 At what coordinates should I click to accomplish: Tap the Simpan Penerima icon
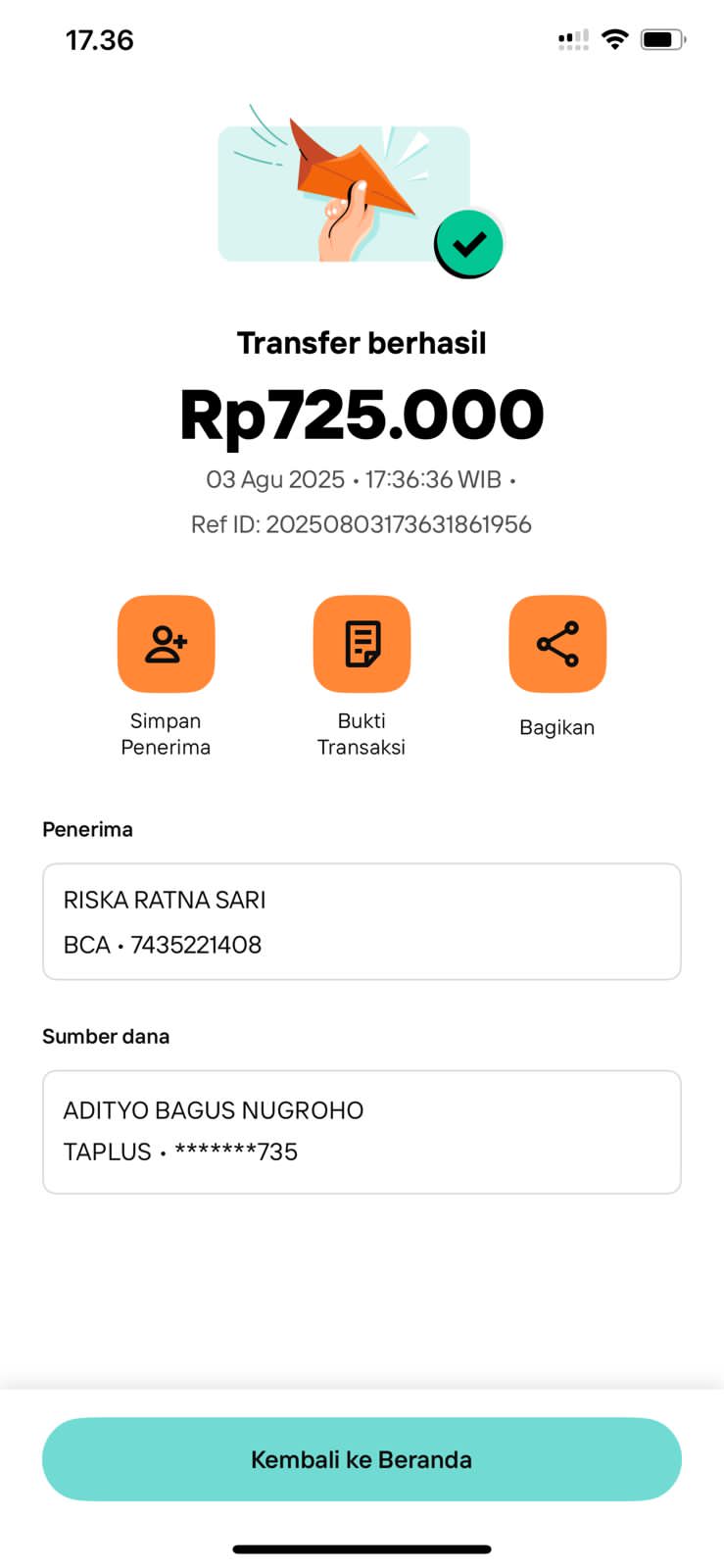(166, 644)
